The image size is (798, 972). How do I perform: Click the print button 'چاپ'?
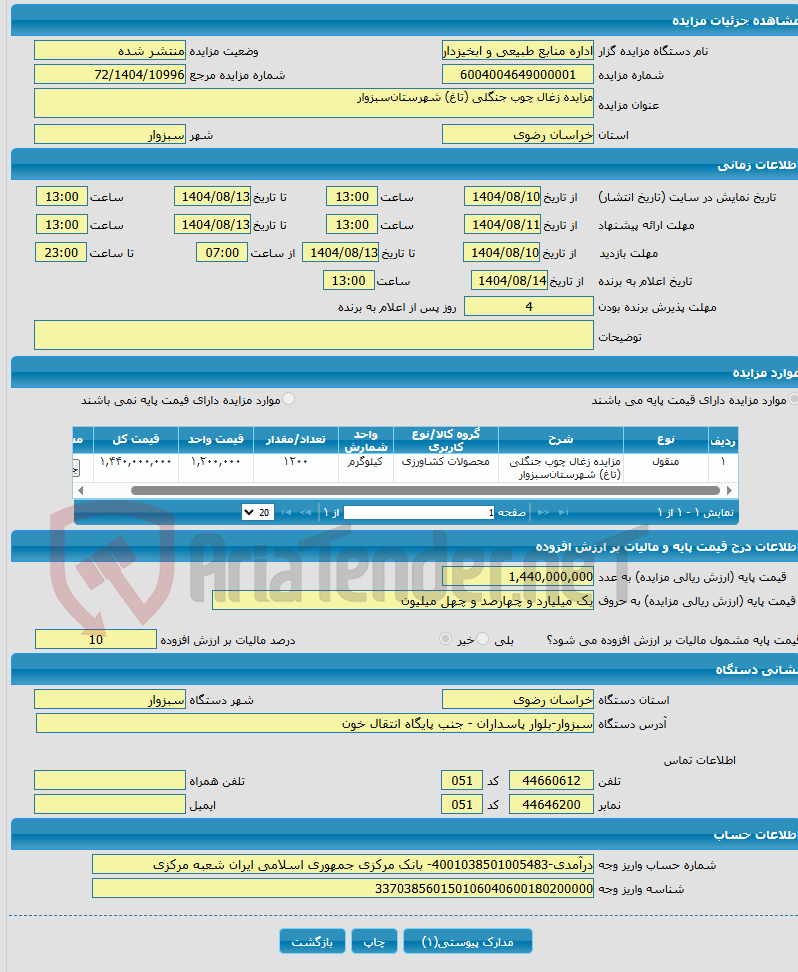tap(375, 941)
